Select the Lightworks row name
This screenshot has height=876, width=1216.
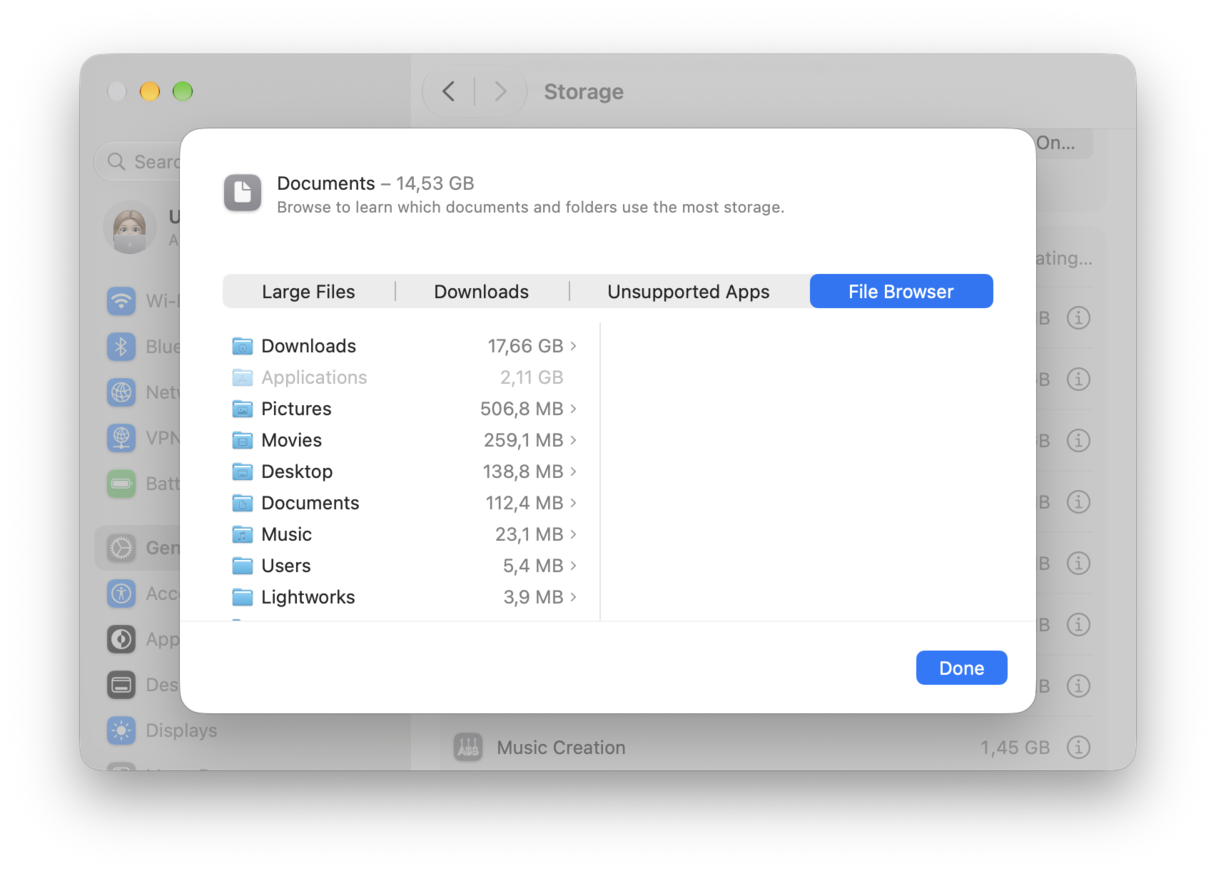coord(308,597)
